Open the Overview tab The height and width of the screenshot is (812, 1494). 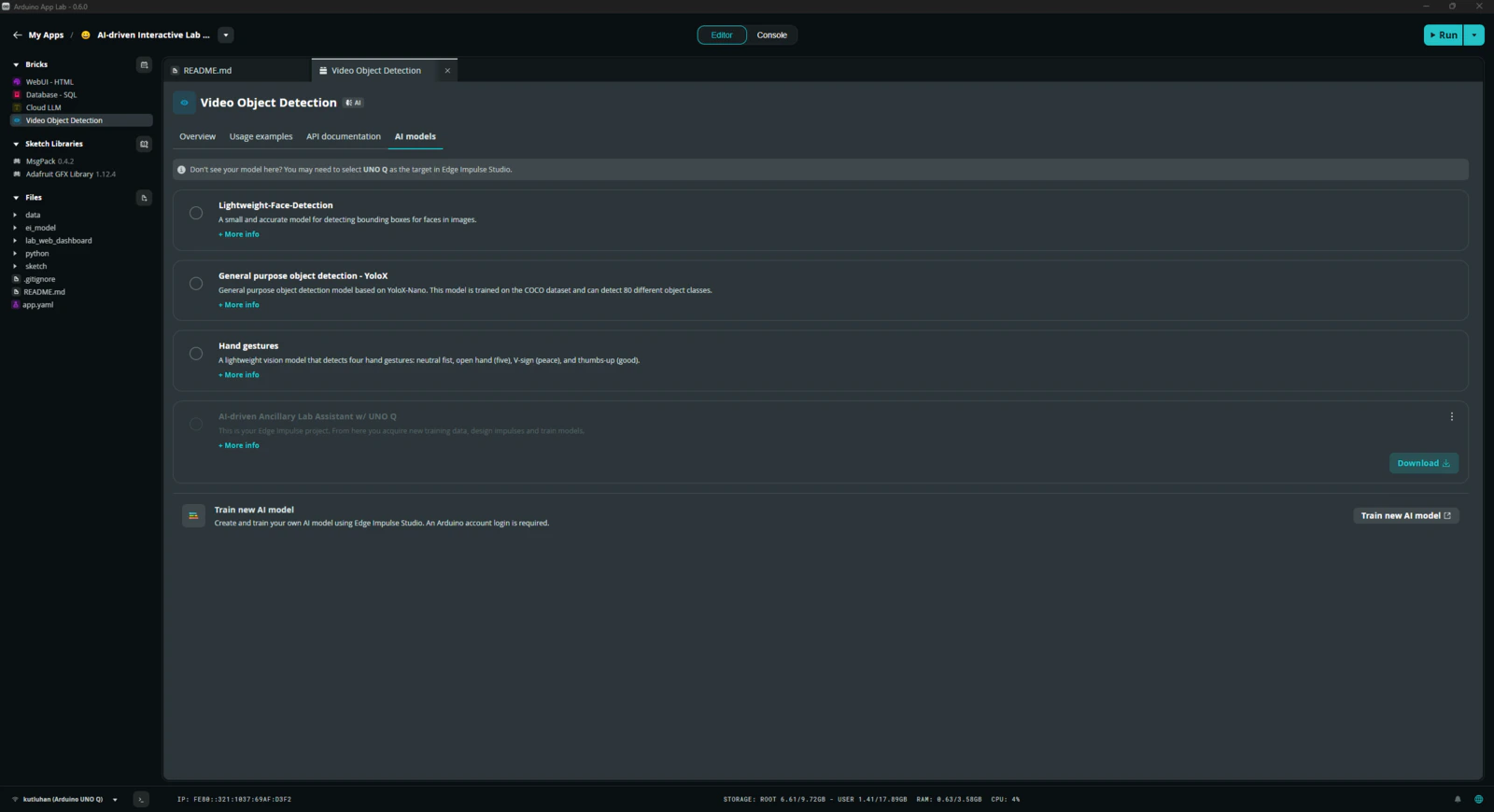pos(197,136)
